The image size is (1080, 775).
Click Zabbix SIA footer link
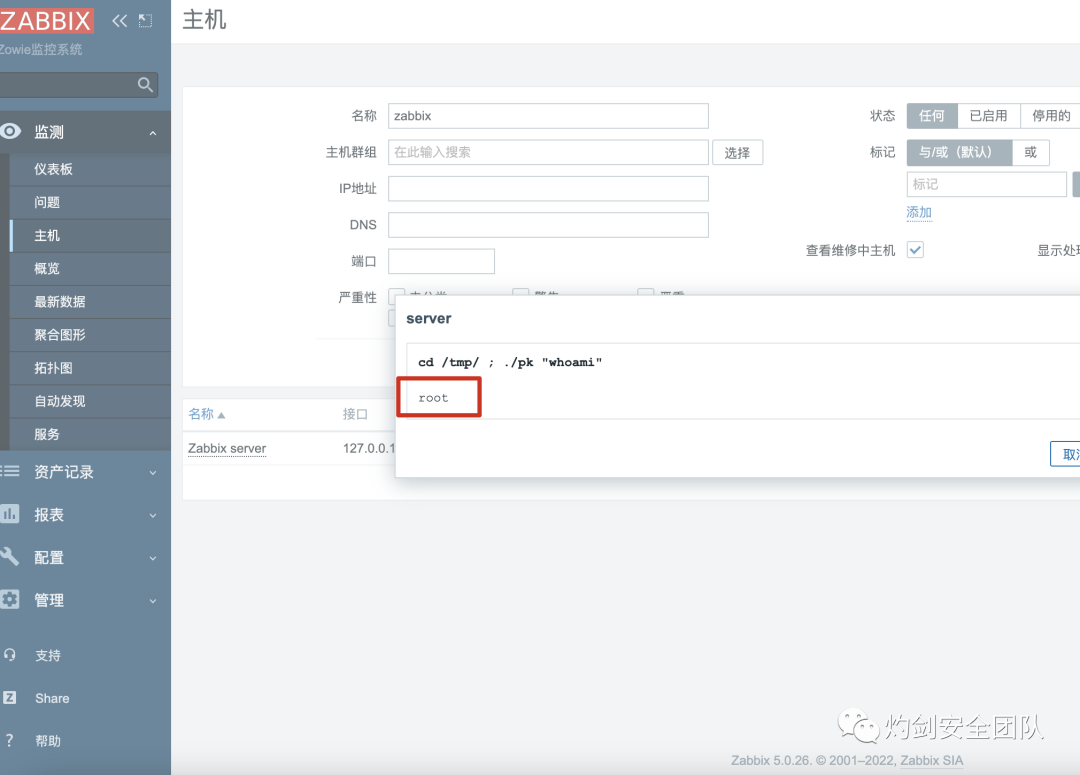(931, 760)
